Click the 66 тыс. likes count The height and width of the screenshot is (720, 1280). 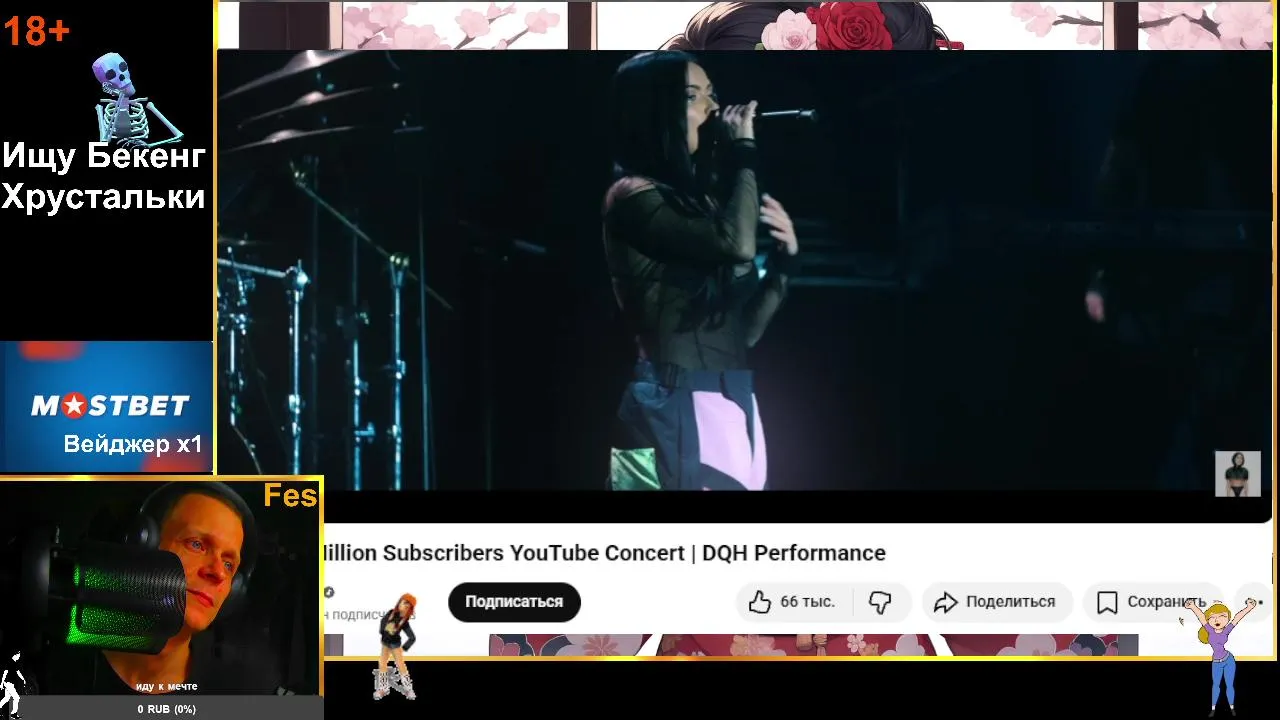[807, 602]
